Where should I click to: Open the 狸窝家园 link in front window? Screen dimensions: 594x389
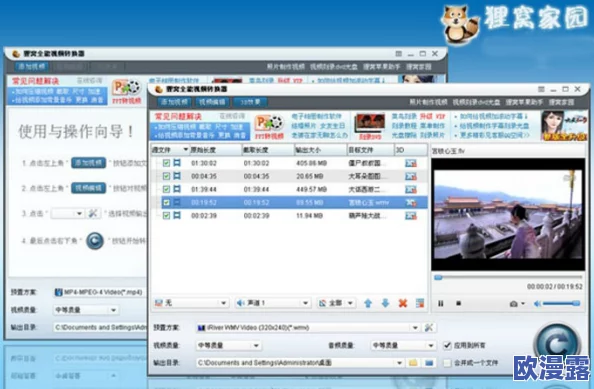coord(561,102)
